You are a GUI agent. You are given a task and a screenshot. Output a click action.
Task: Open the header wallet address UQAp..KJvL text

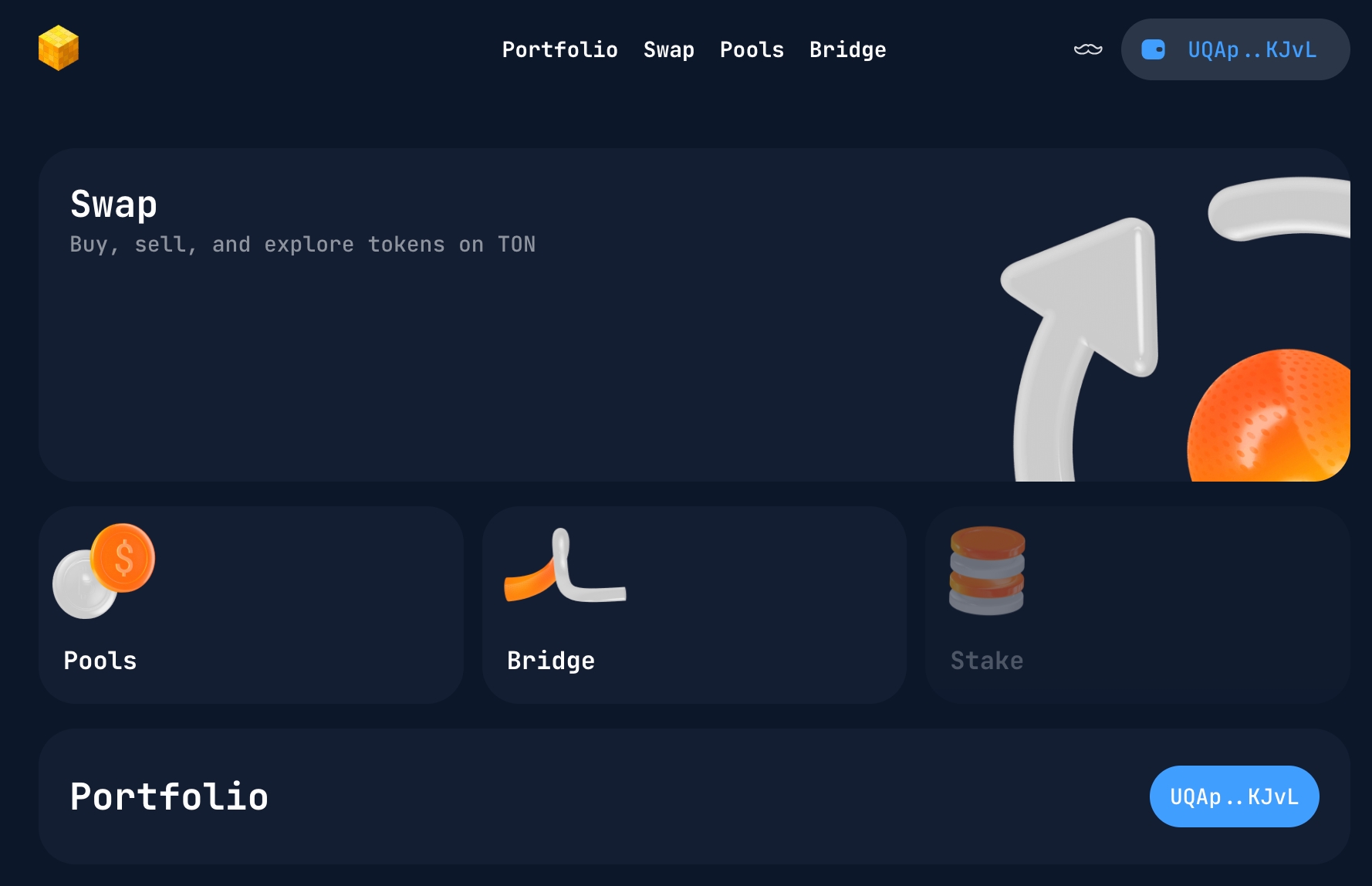point(1252,49)
